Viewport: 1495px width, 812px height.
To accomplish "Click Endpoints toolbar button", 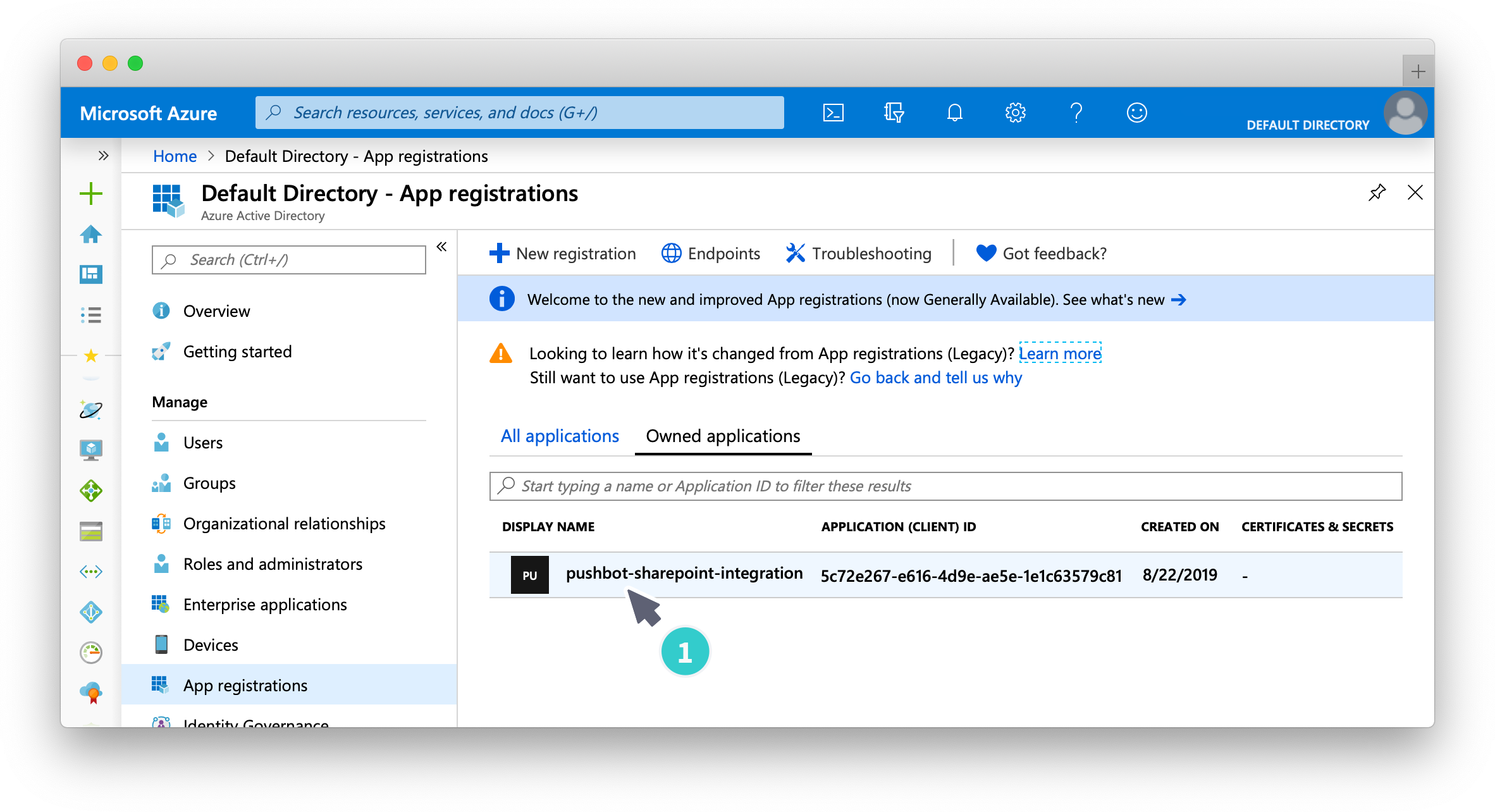I will [710, 254].
